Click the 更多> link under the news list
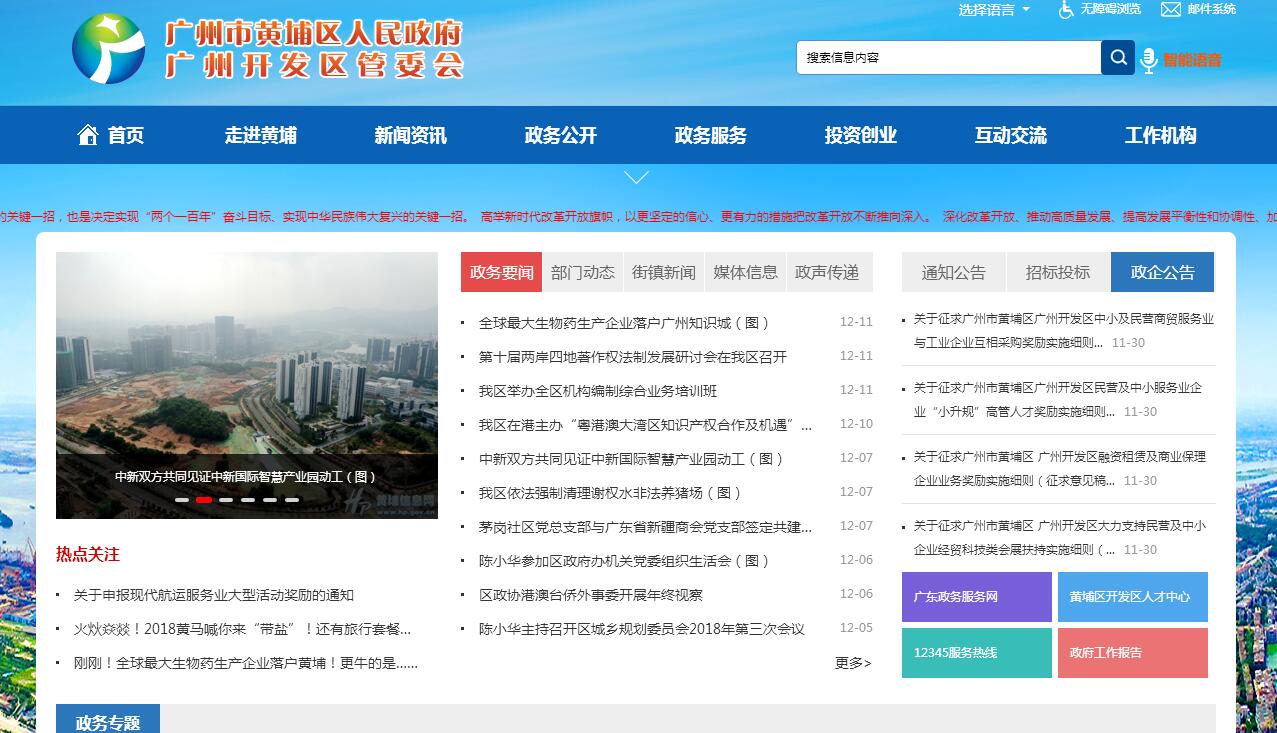 (853, 663)
